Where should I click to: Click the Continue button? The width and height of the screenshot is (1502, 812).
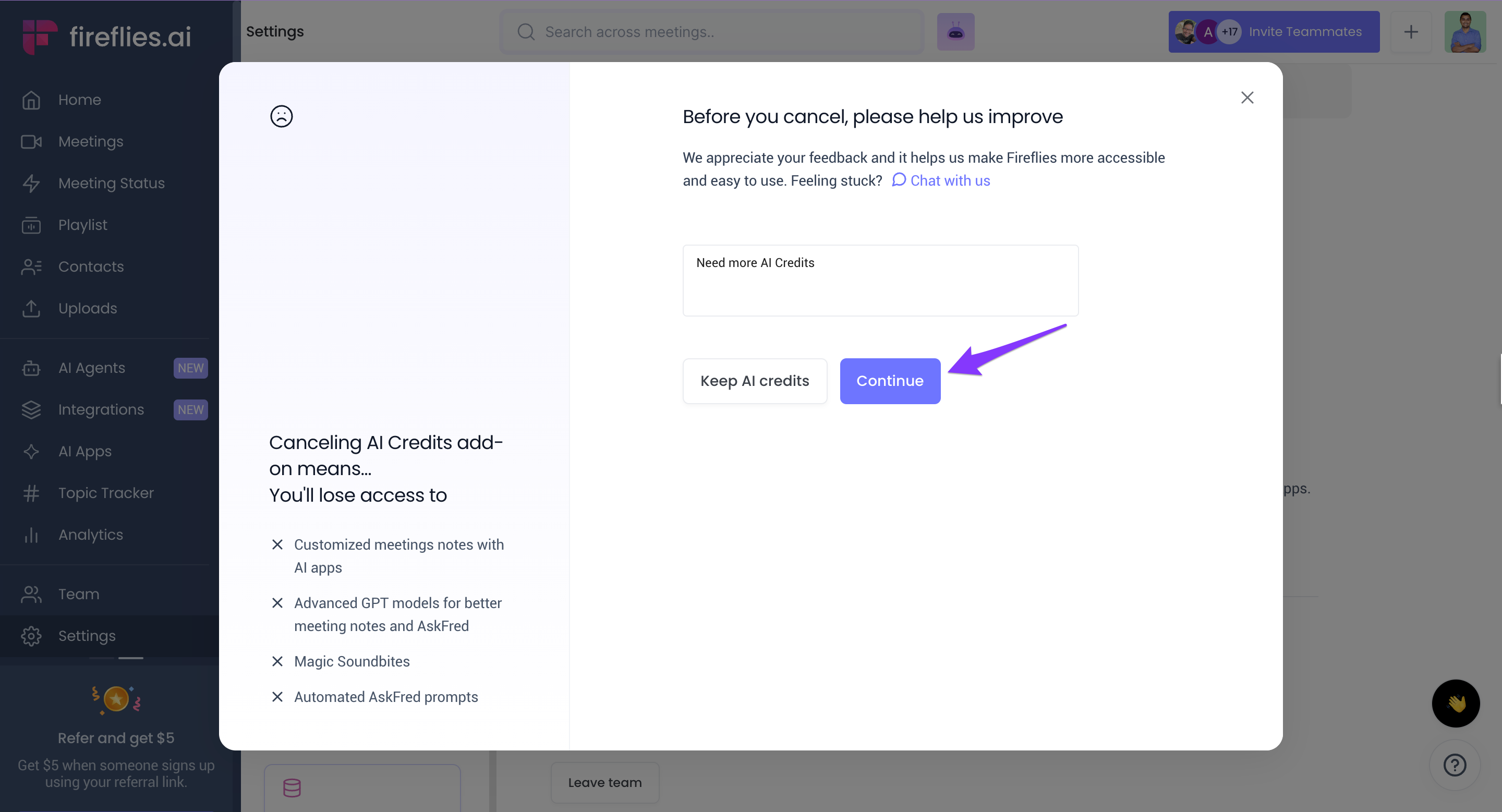point(889,381)
